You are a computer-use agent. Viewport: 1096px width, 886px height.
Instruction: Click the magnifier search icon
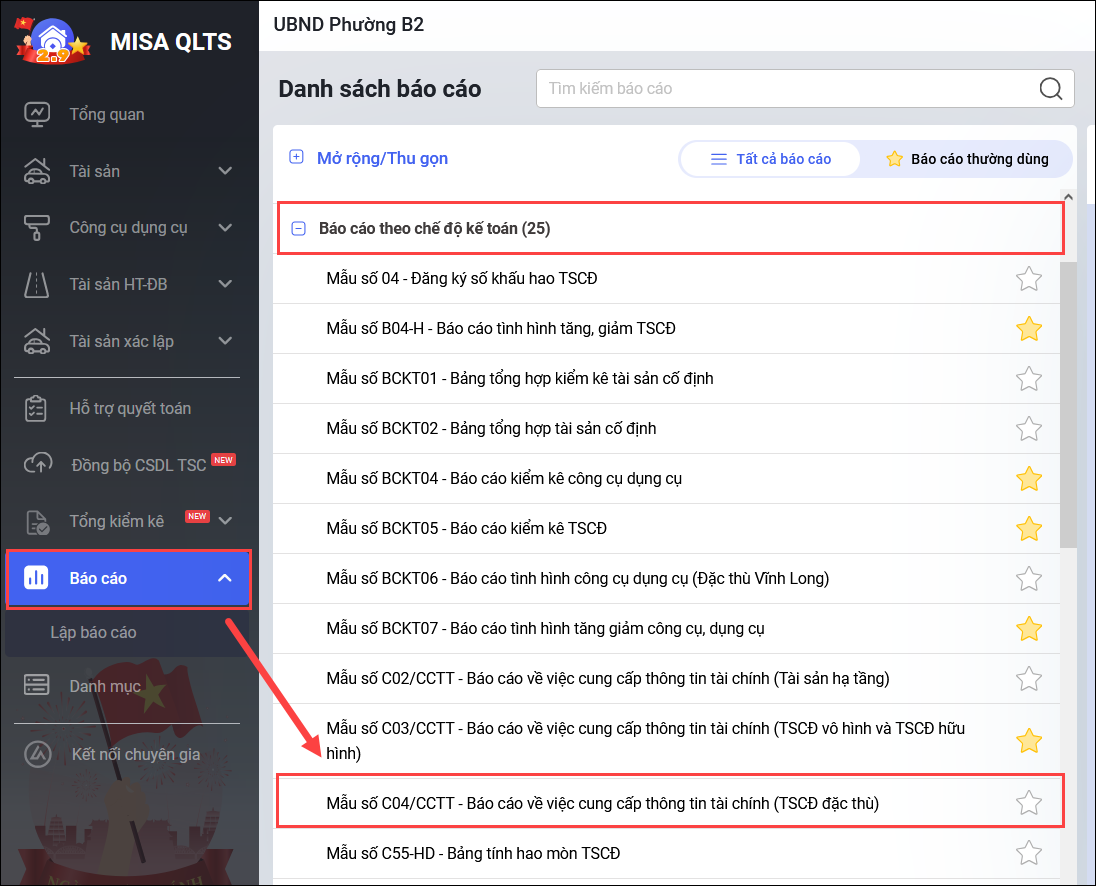[1051, 89]
